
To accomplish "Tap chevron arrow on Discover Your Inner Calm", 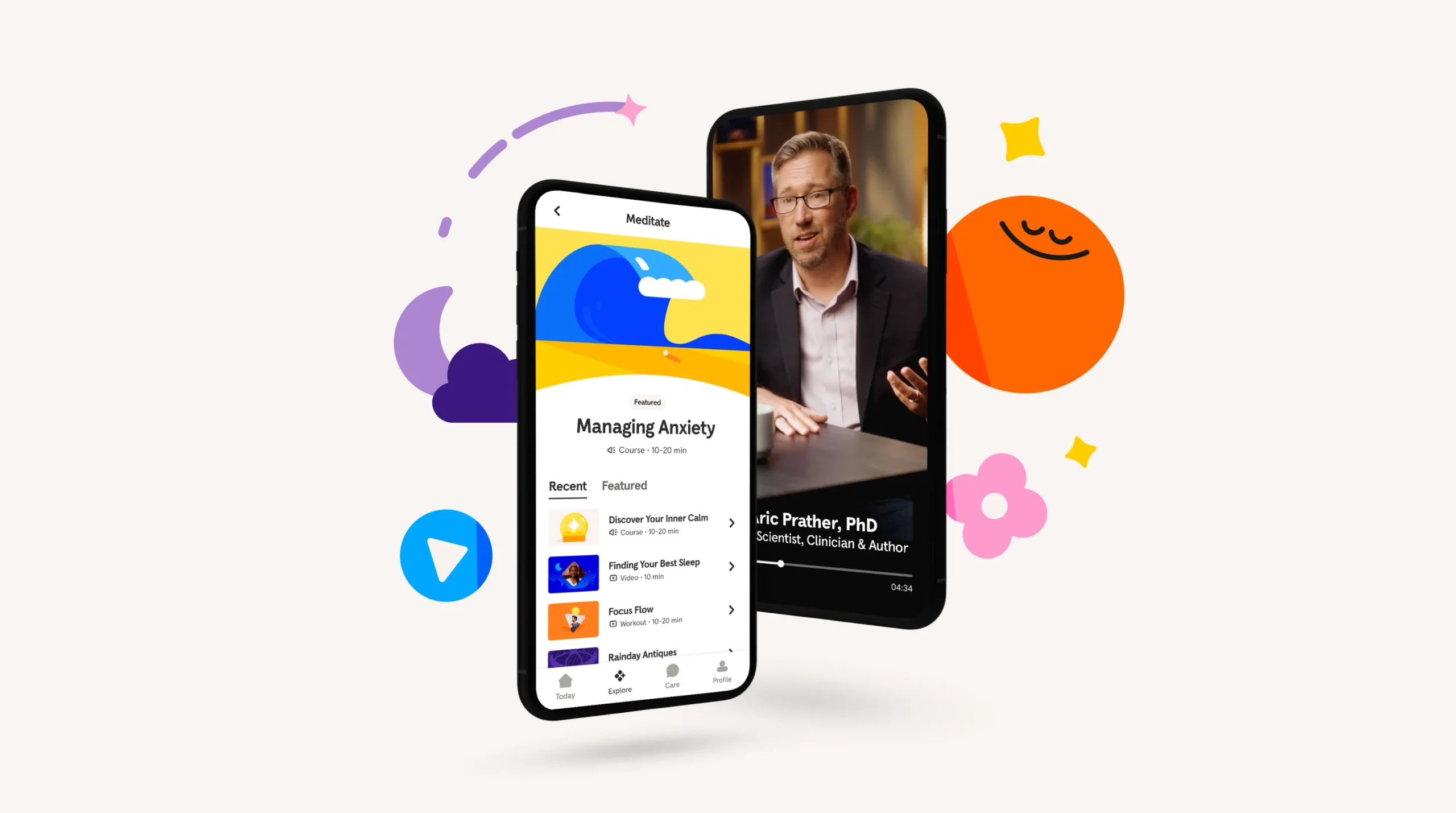I will (732, 522).
